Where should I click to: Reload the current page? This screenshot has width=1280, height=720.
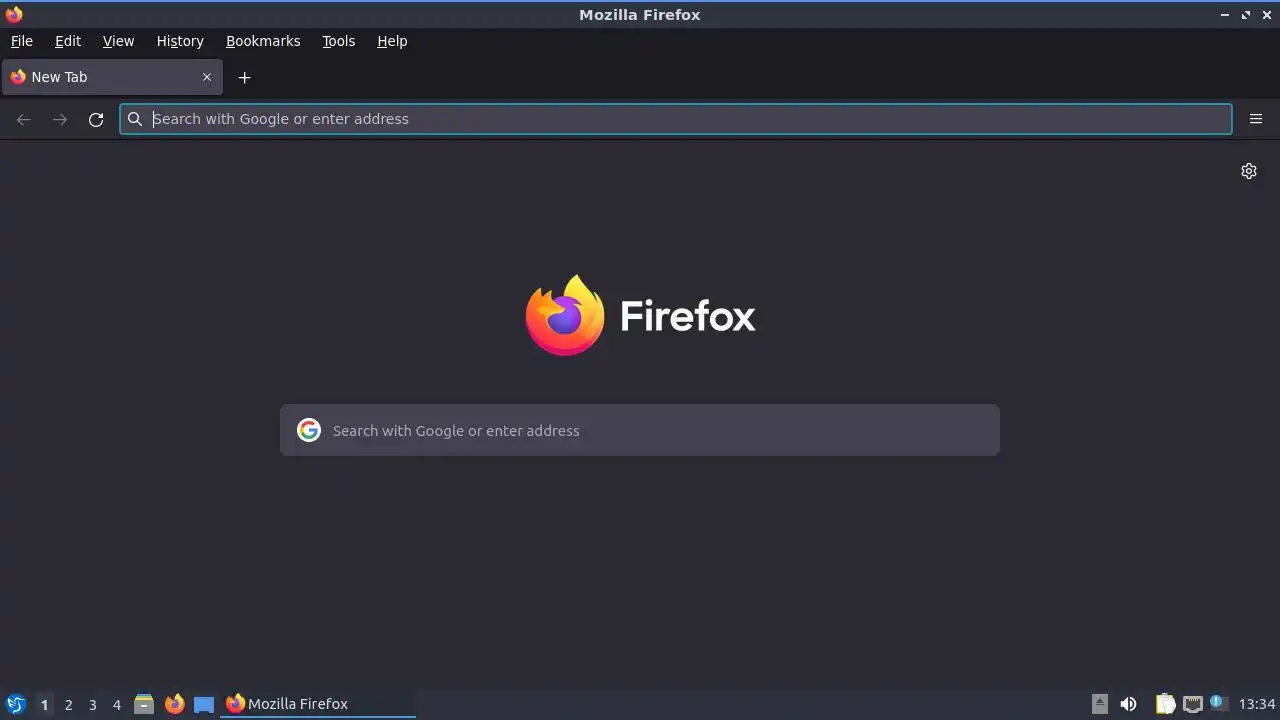point(96,119)
